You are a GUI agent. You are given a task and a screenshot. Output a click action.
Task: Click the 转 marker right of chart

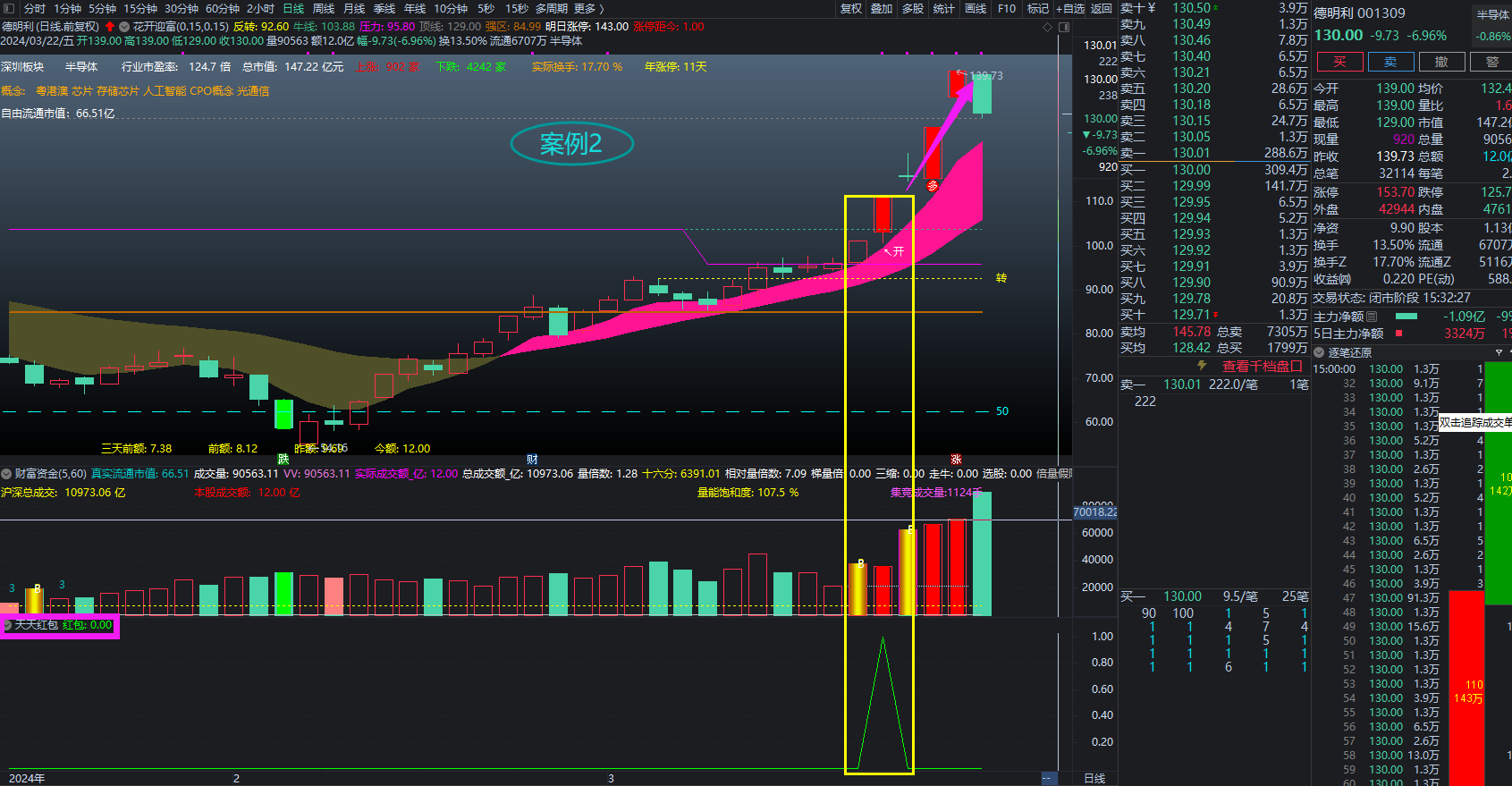pos(1001,278)
